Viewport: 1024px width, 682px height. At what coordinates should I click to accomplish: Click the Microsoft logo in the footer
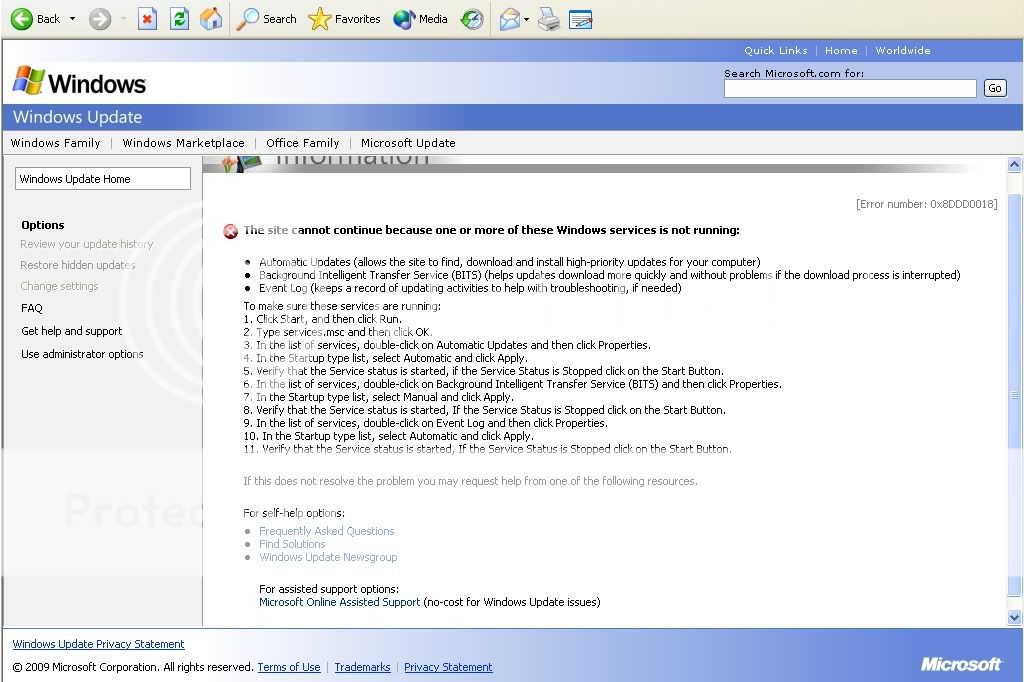click(x=961, y=664)
